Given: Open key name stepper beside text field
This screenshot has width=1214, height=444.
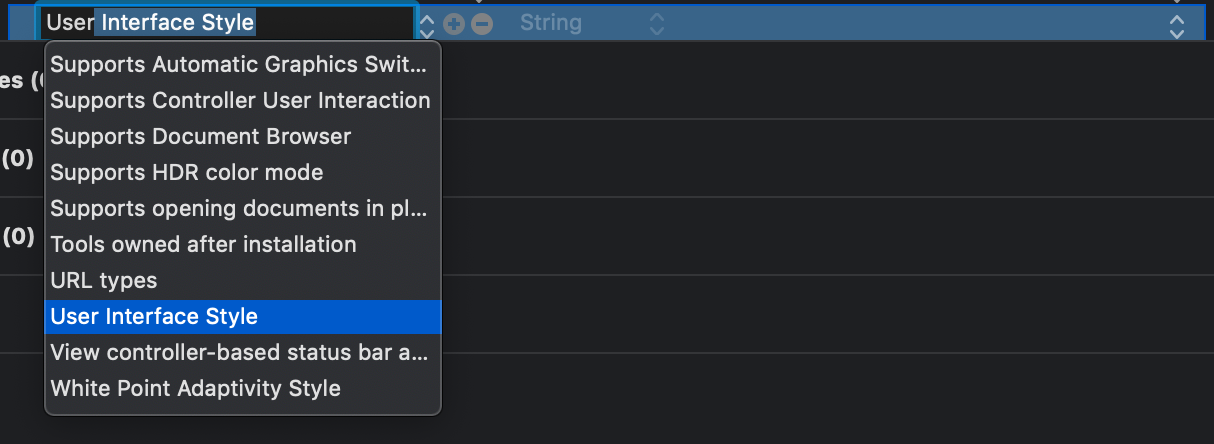Looking at the screenshot, I should (428, 23).
